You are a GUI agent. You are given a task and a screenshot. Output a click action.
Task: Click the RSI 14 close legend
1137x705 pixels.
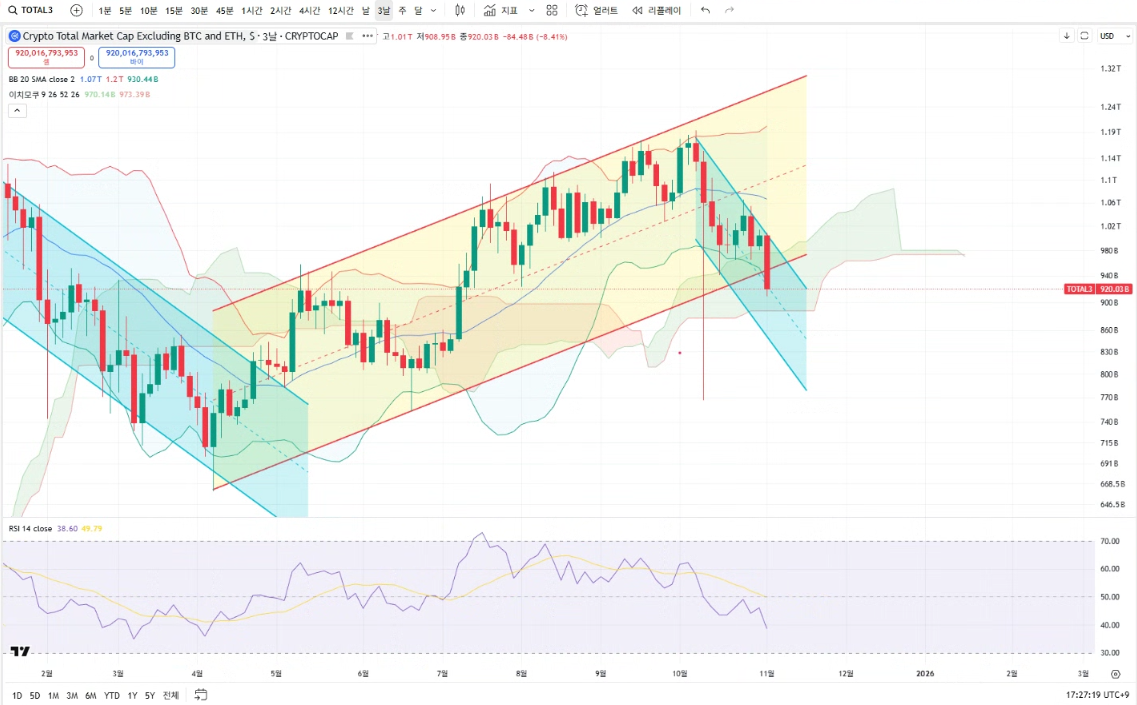[30, 529]
